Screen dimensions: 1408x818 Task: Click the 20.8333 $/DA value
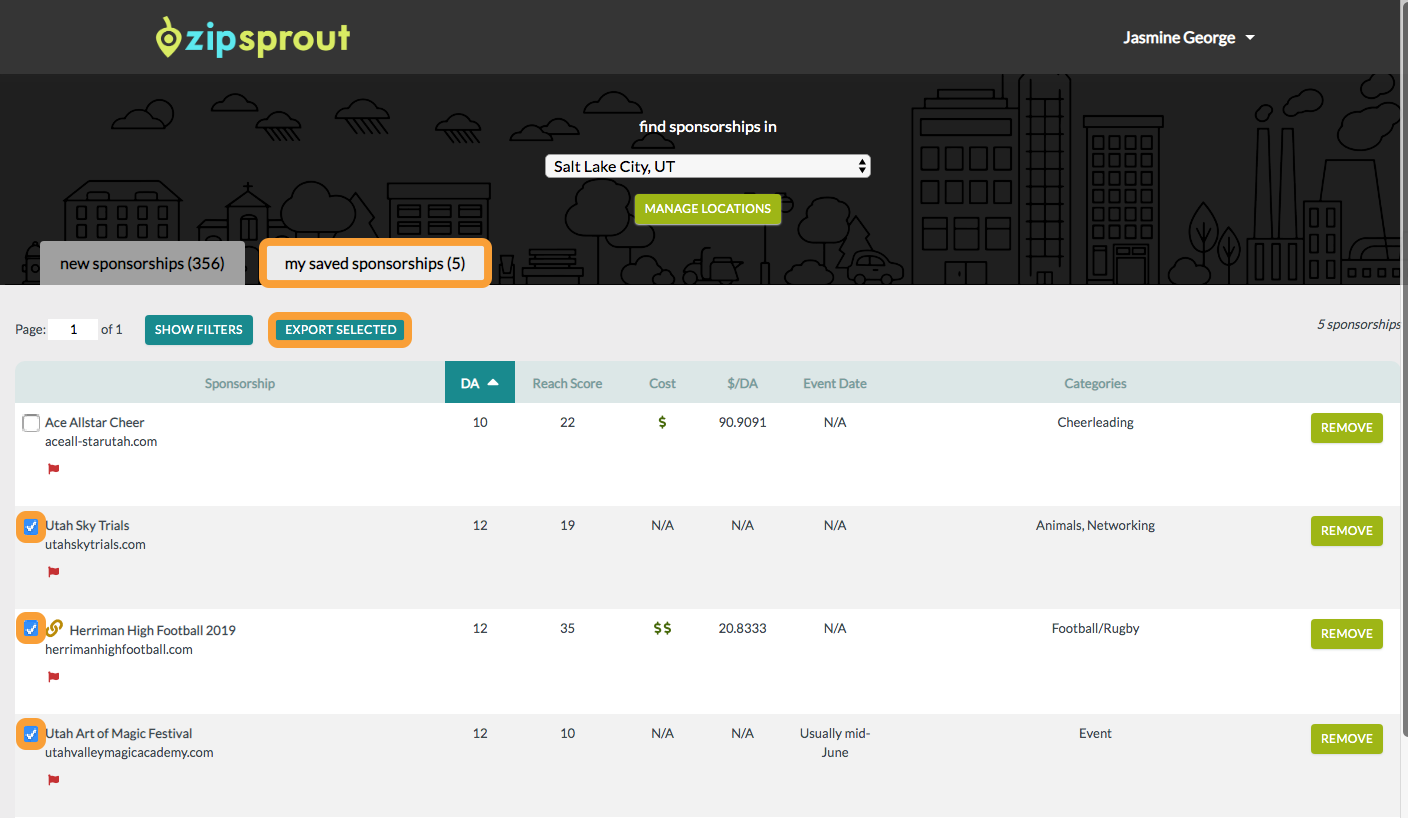[742, 629]
